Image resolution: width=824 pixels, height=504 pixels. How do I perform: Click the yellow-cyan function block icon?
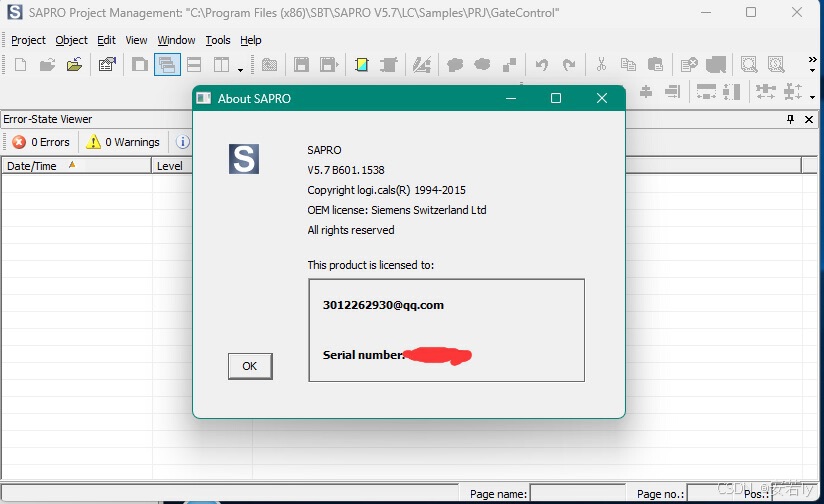click(362, 65)
